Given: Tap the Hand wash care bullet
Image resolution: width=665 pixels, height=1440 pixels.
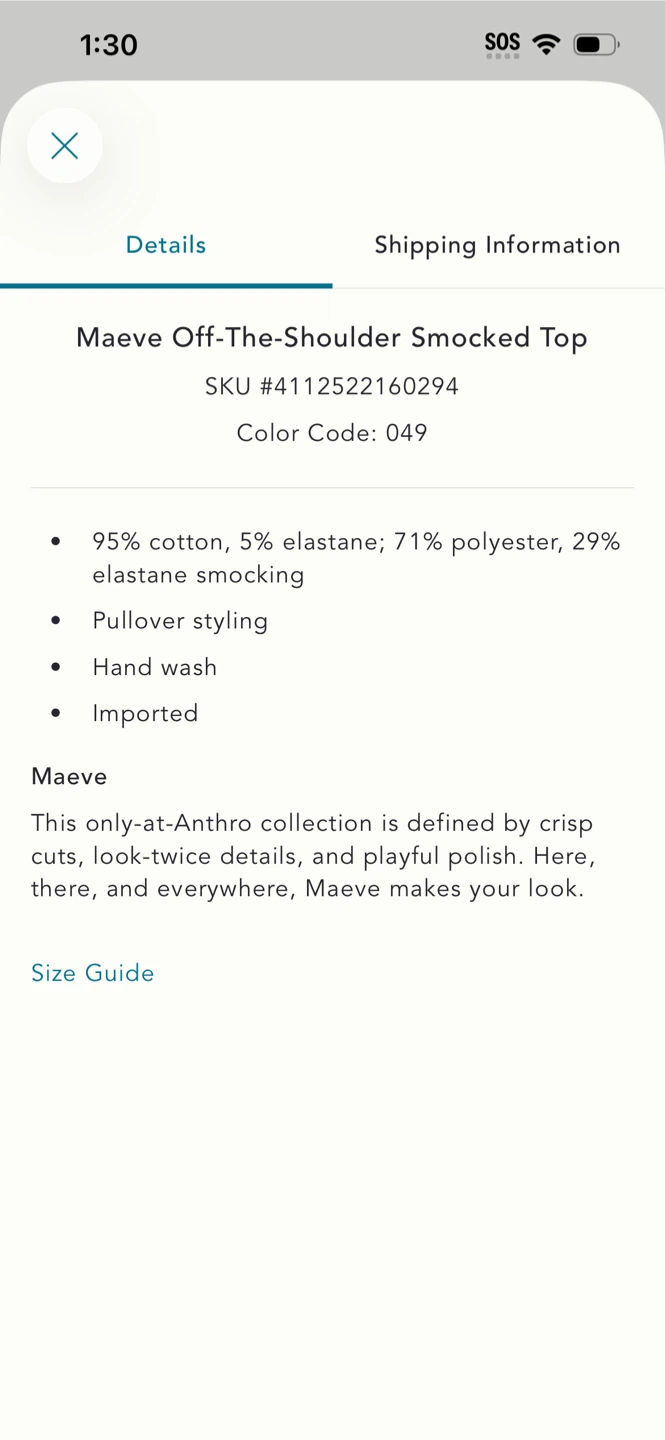Looking at the screenshot, I should 155,667.
